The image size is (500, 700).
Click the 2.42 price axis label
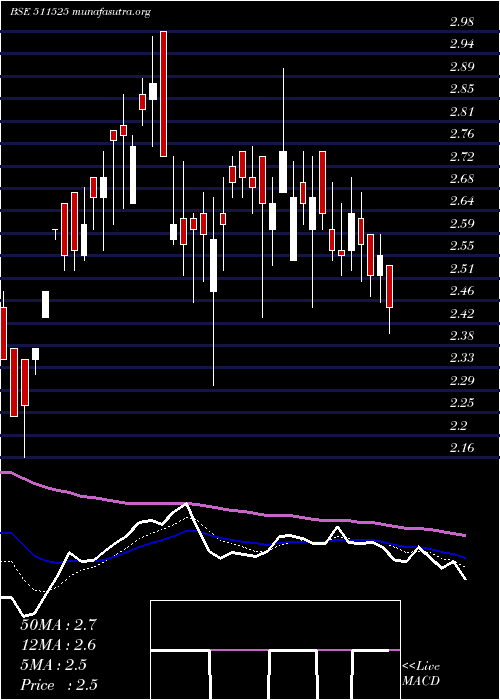[x=462, y=313]
